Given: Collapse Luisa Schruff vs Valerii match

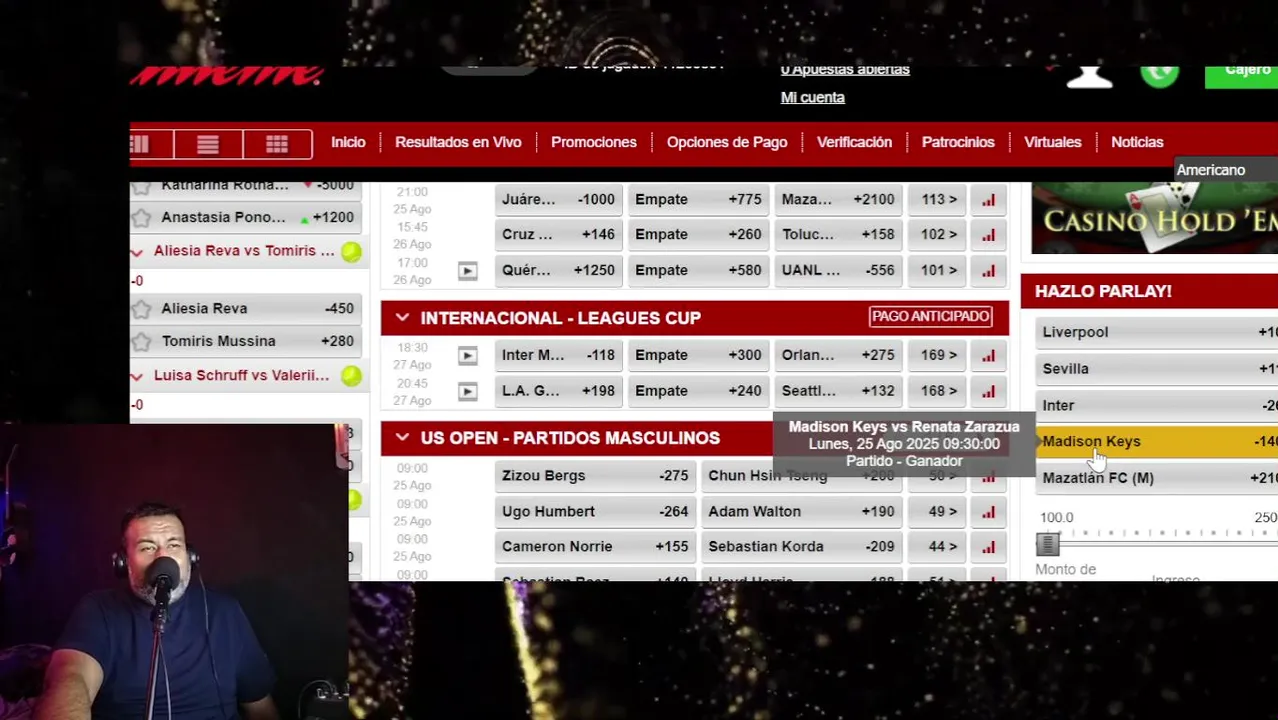Looking at the screenshot, I should [137, 376].
